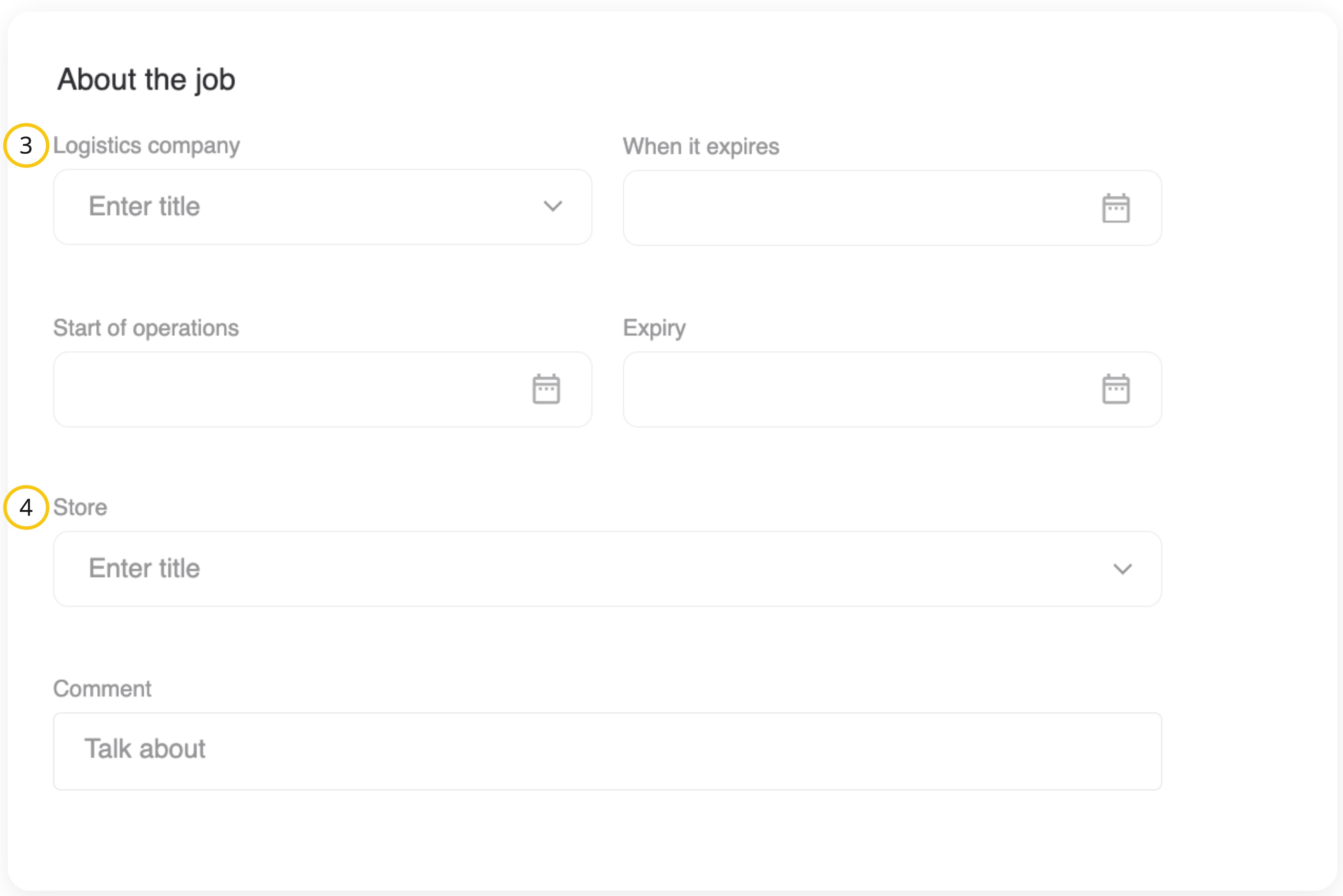Click the calendar icon in Expiry field
Image resolution: width=1343 pixels, height=896 pixels.
tap(1115, 389)
